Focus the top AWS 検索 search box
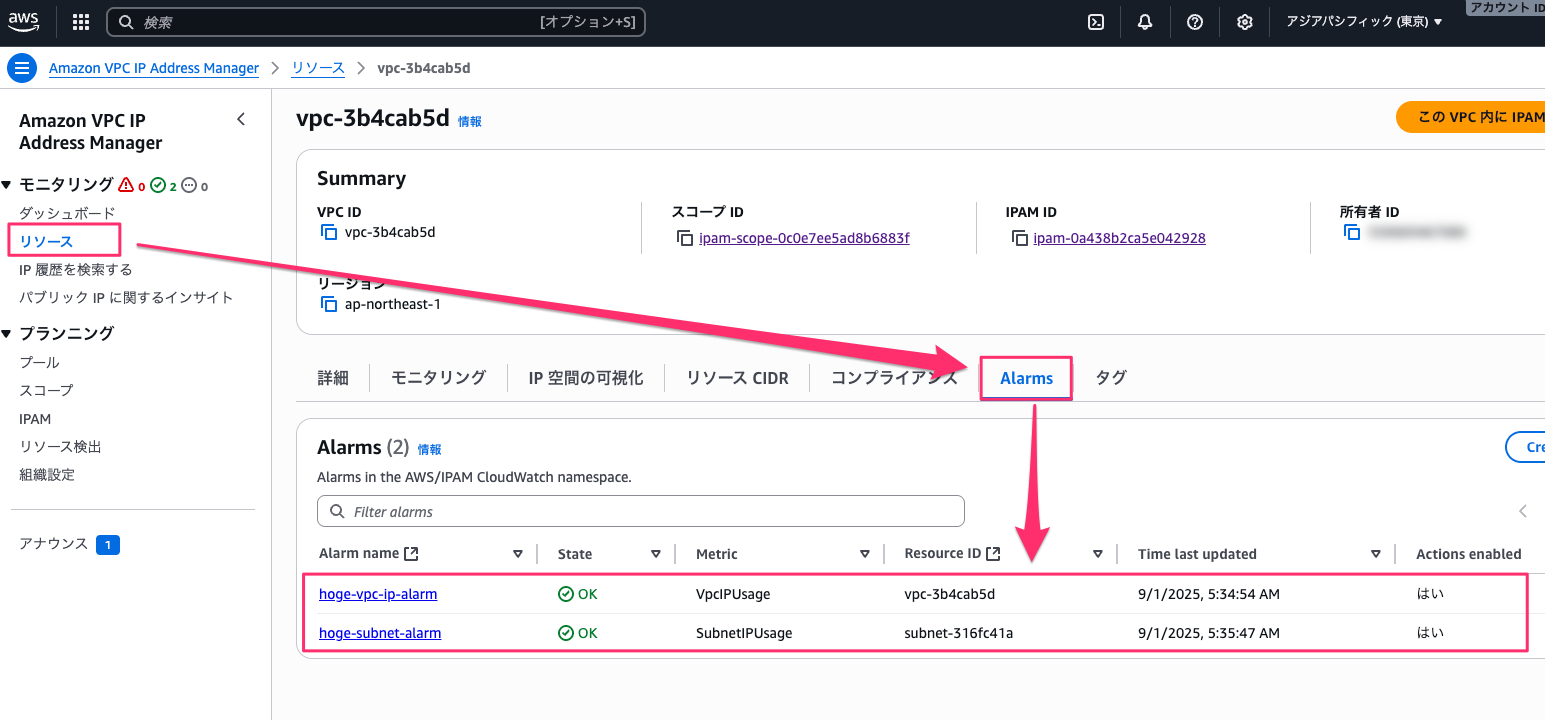Image resolution: width=1545 pixels, height=720 pixels. 376,22
